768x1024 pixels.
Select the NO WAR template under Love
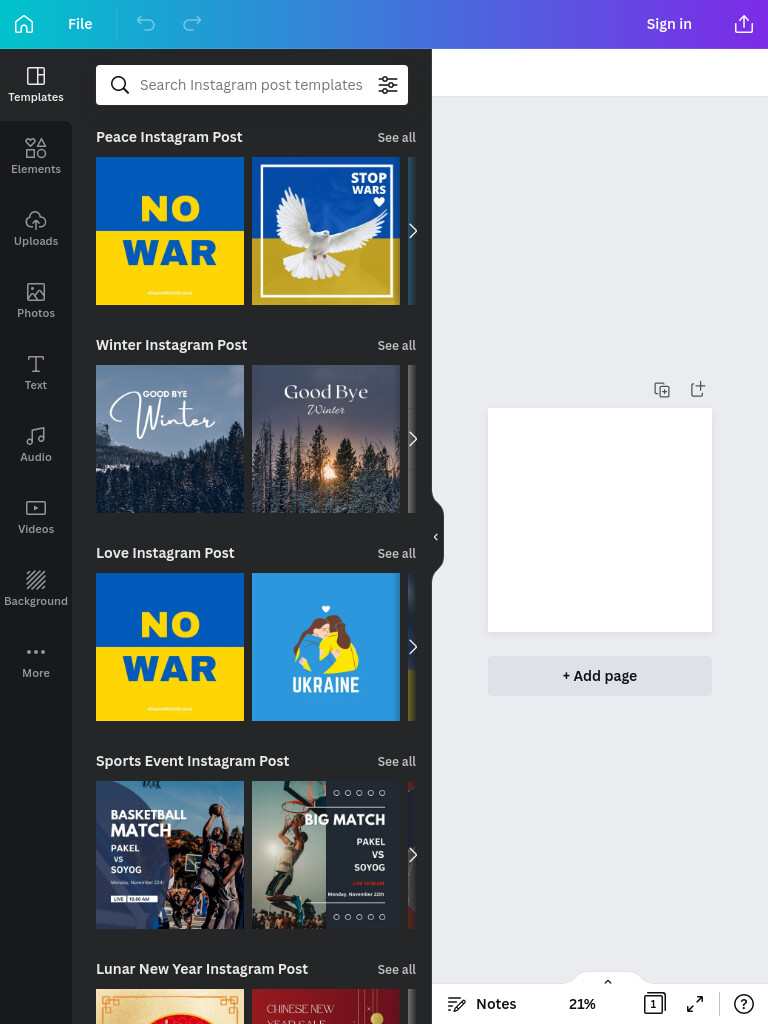tap(170, 647)
